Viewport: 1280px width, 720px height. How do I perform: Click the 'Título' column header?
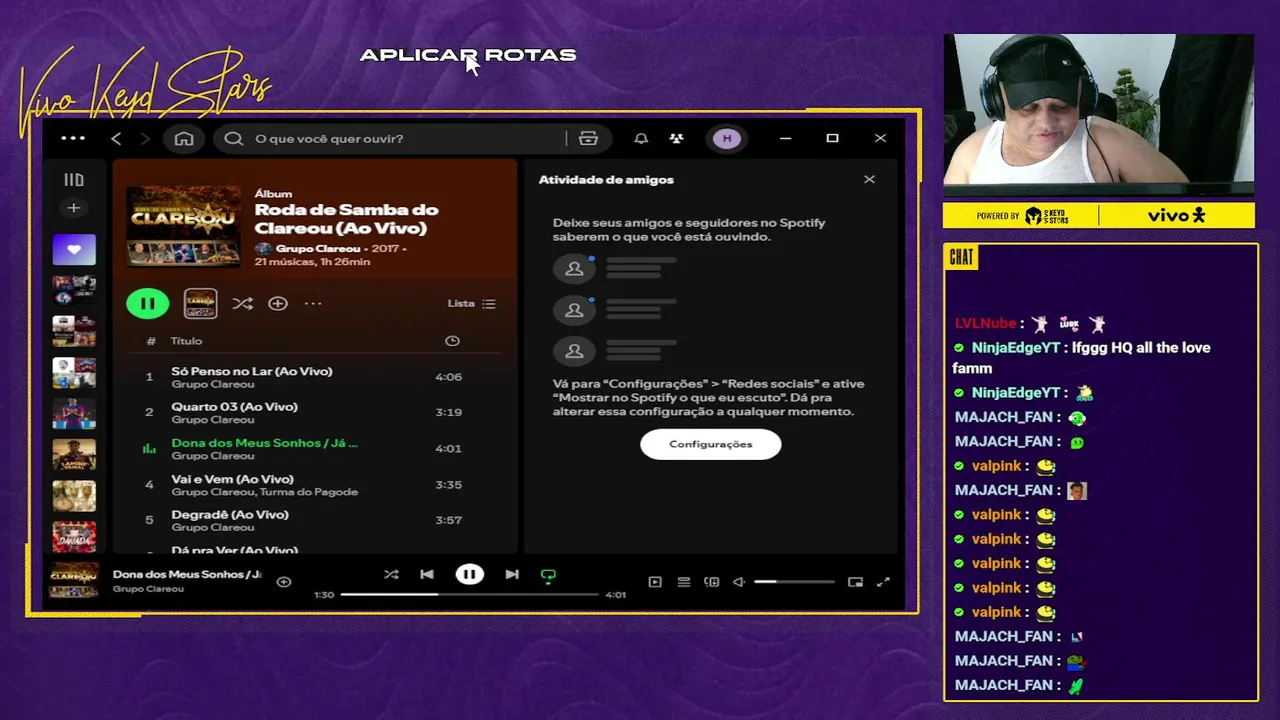tap(186, 341)
